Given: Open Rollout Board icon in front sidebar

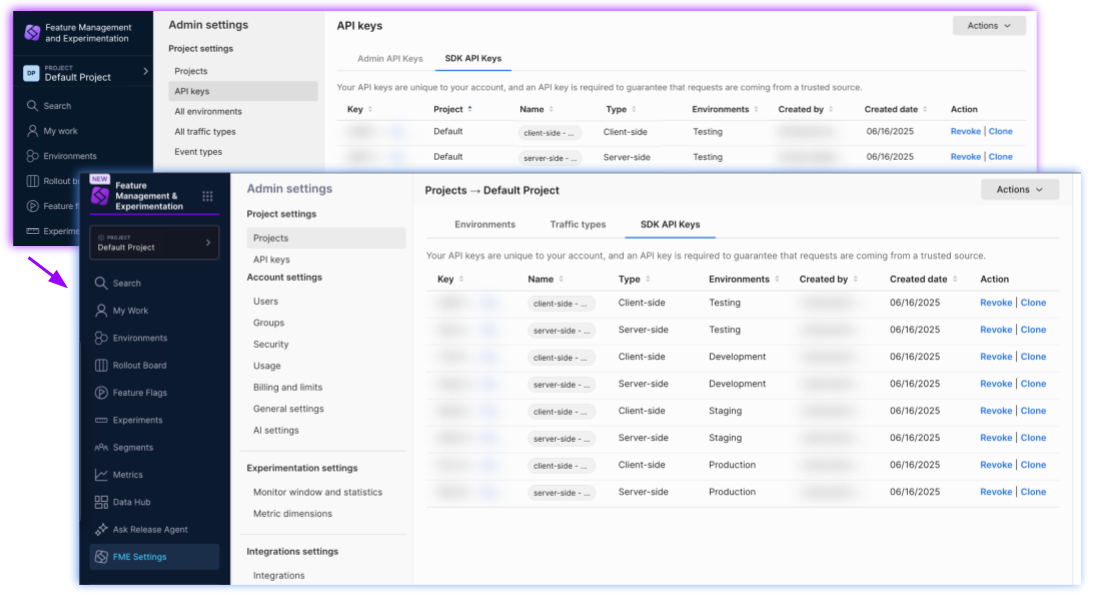Looking at the screenshot, I should click(x=101, y=365).
